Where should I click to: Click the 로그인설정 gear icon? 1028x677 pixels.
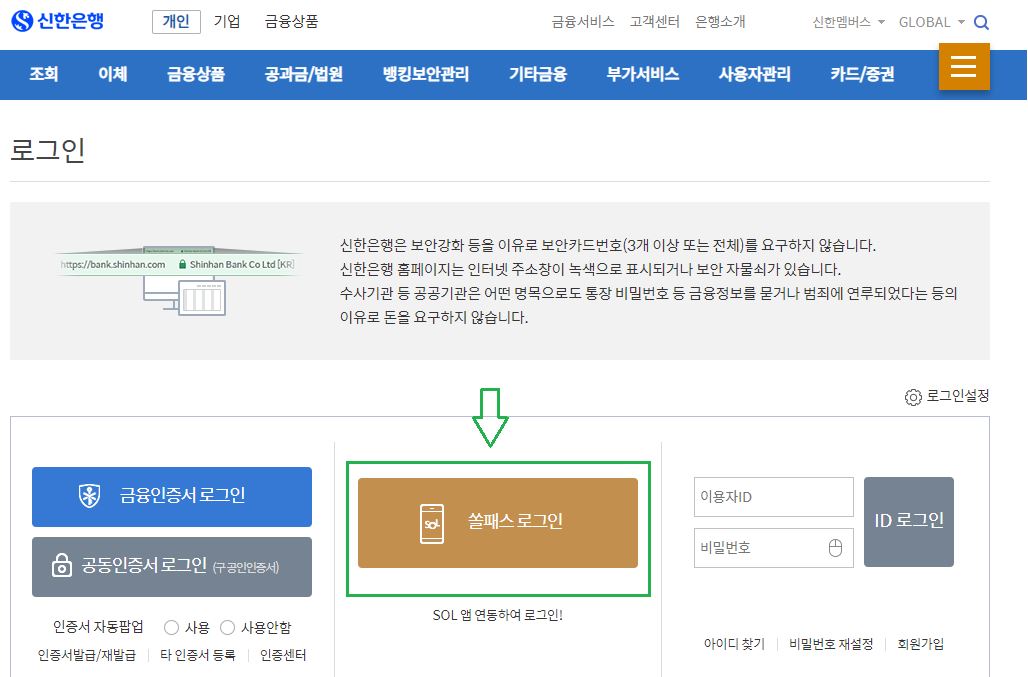pos(913,397)
